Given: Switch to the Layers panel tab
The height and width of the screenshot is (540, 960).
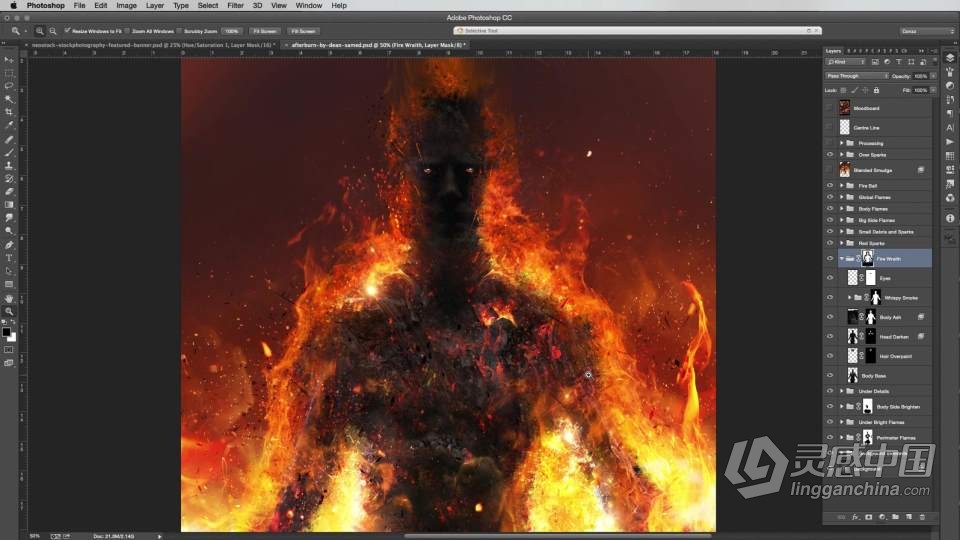Looking at the screenshot, I should point(833,51).
